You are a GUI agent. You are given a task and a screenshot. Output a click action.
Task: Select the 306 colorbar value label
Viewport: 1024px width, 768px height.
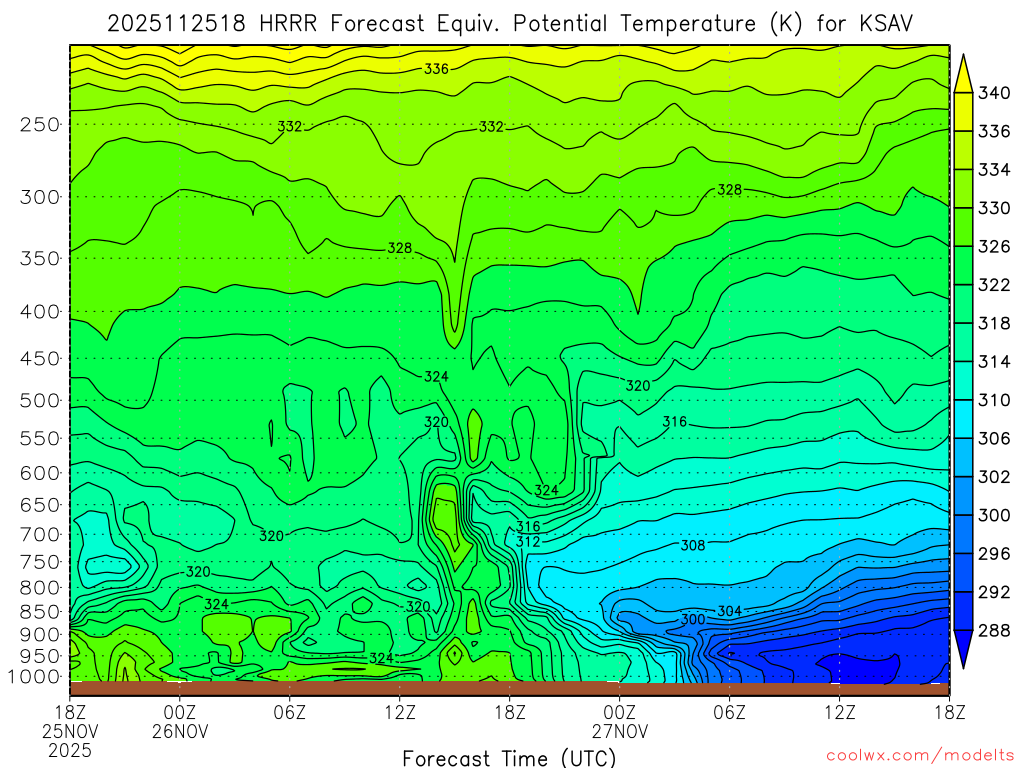pos(994,439)
